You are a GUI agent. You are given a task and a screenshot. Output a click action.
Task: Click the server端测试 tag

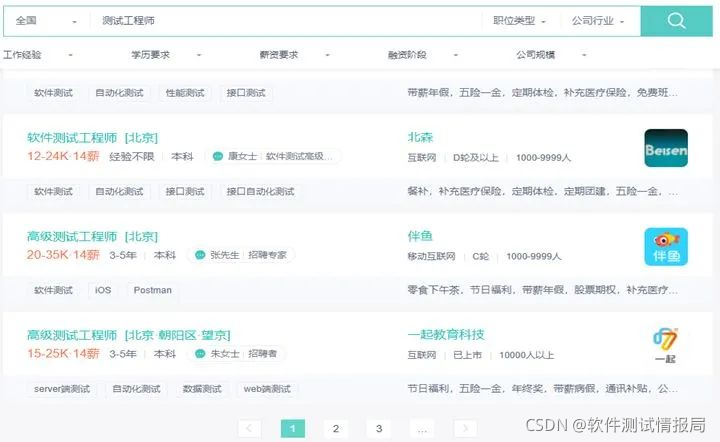[x=62, y=389]
